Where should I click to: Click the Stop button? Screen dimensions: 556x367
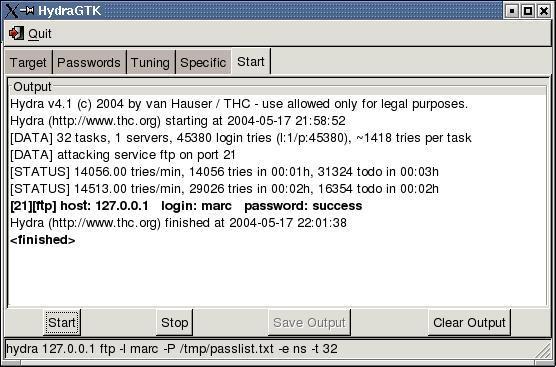(174, 322)
